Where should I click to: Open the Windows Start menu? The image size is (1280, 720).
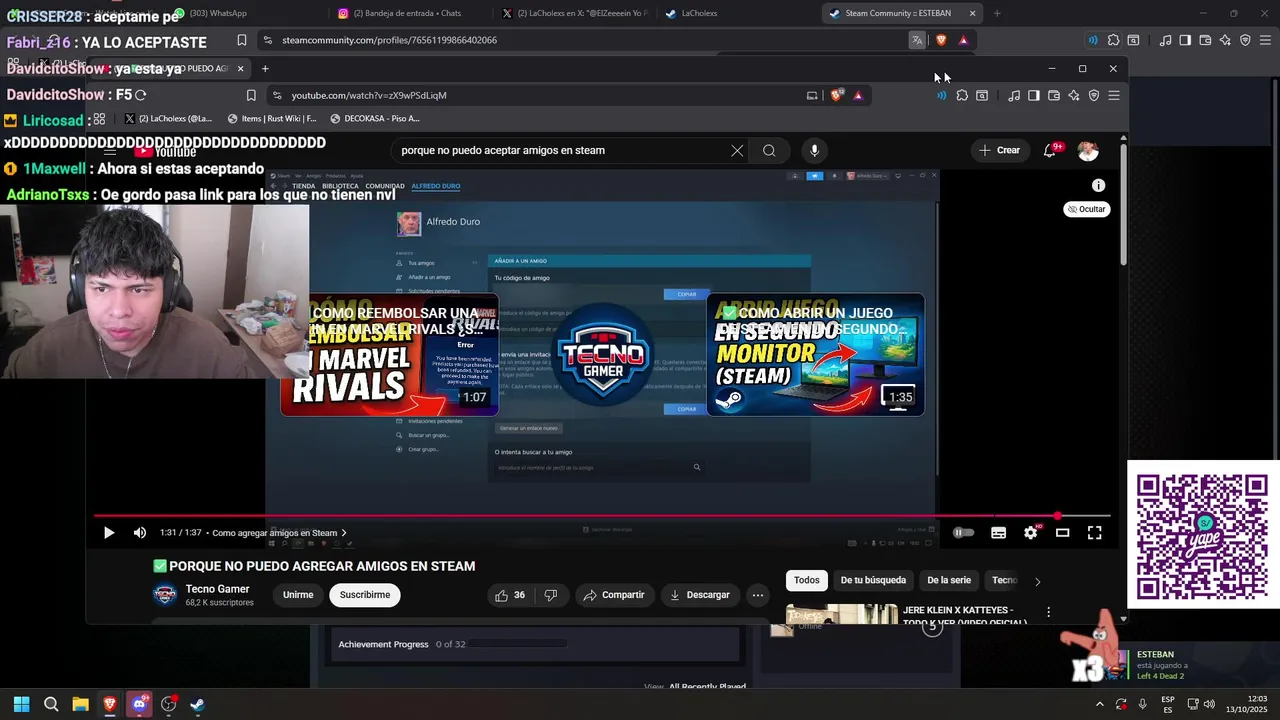click(21, 704)
